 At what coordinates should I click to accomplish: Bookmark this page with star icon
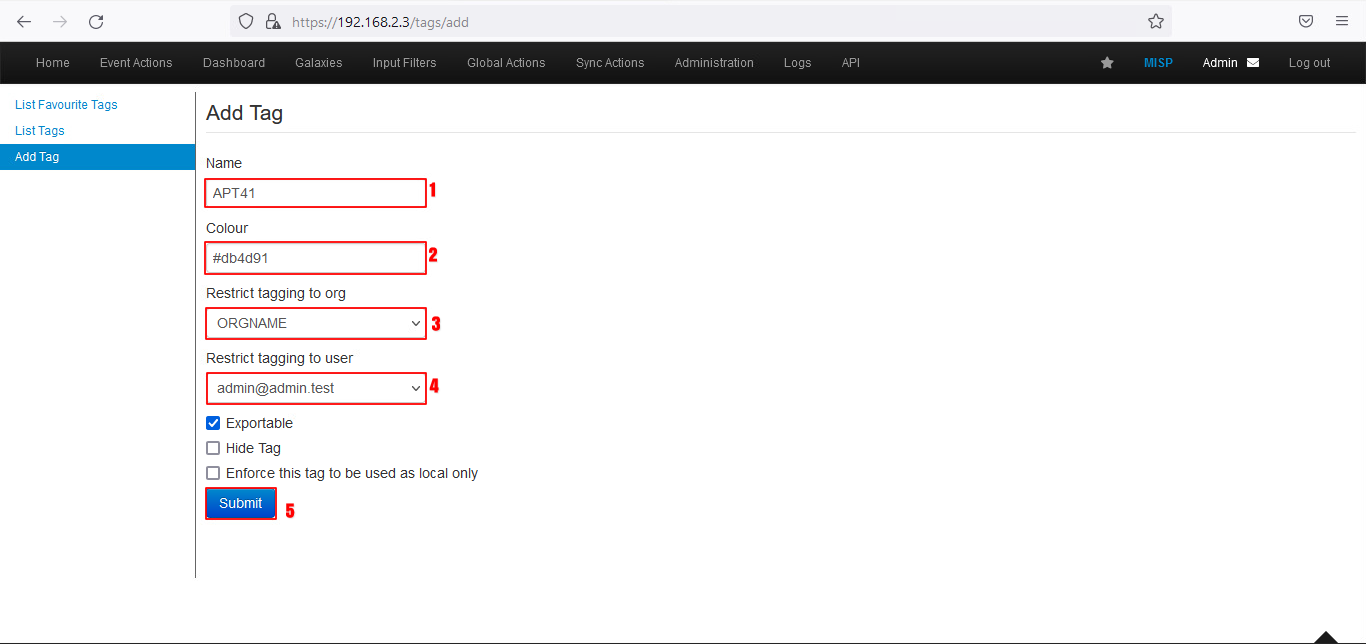1155,21
